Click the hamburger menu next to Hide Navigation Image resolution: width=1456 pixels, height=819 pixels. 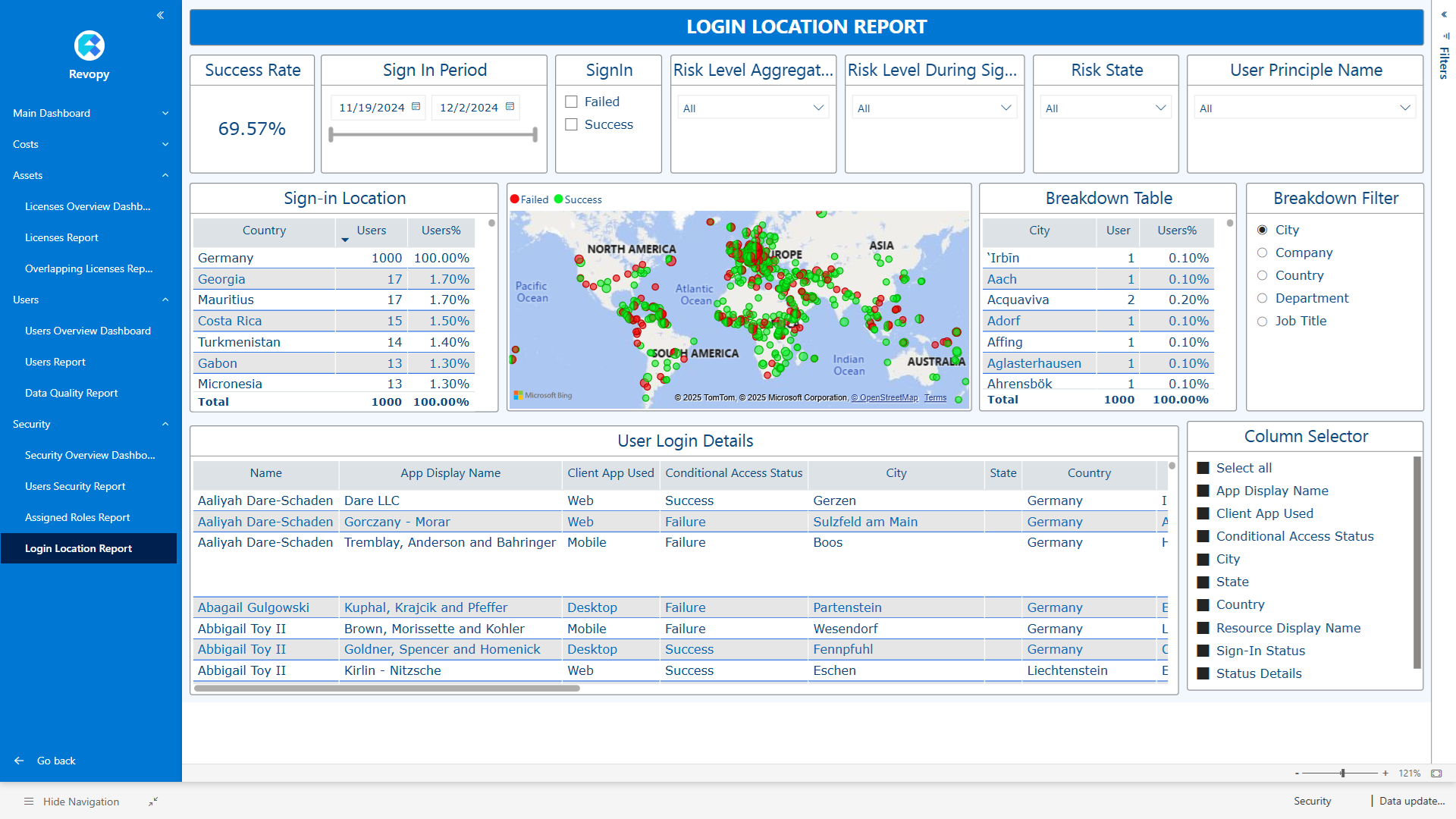(29, 801)
